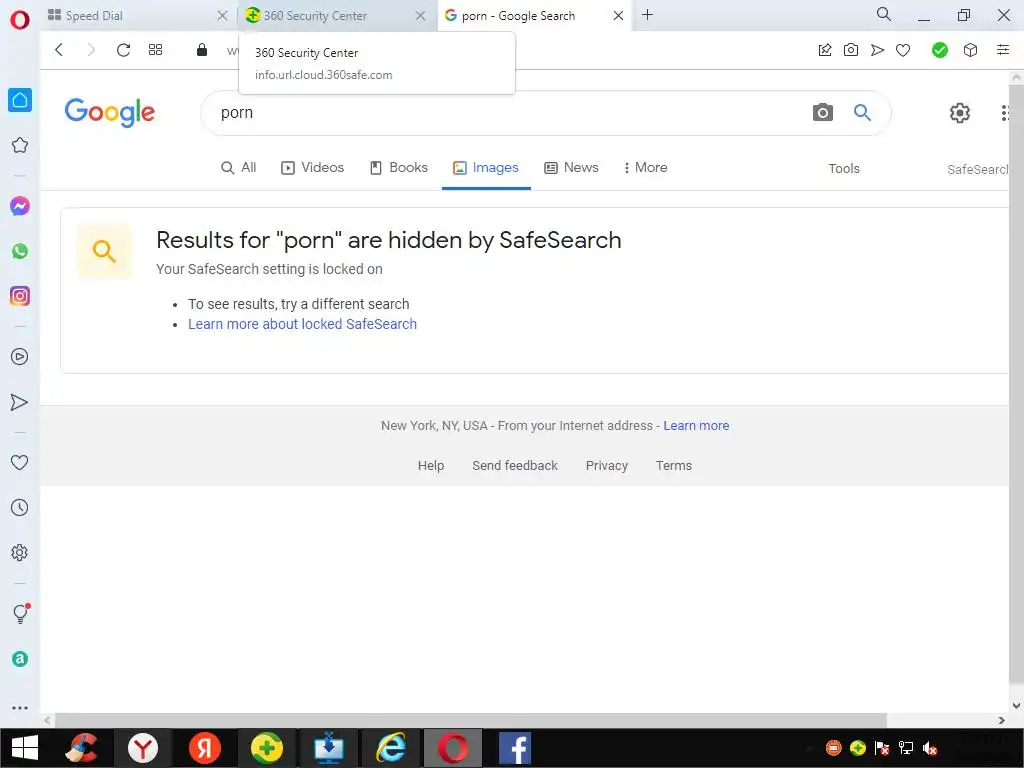Open the sidebar heart pinboards icon
Image resolution: width=1024 pixels, height=768 pixels.
point(20,462)
